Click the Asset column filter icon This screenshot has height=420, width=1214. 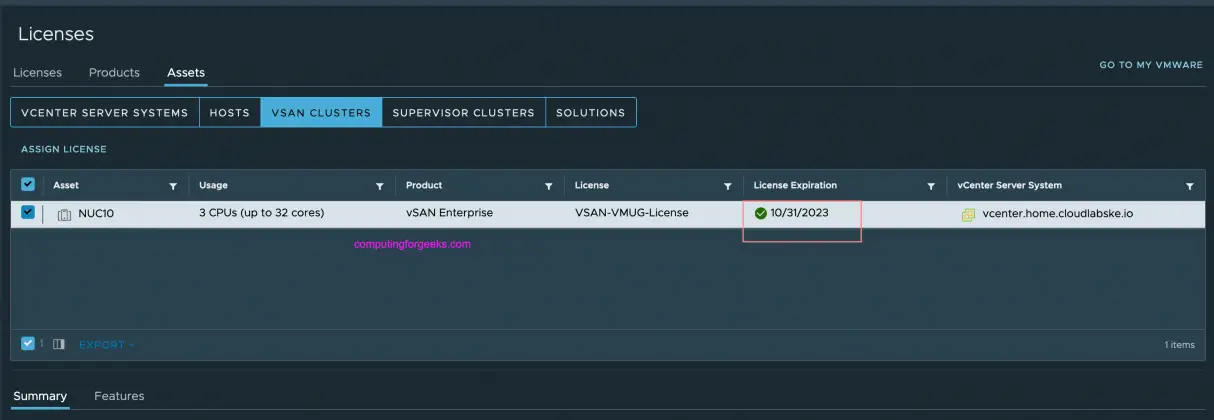coord(173,186)
